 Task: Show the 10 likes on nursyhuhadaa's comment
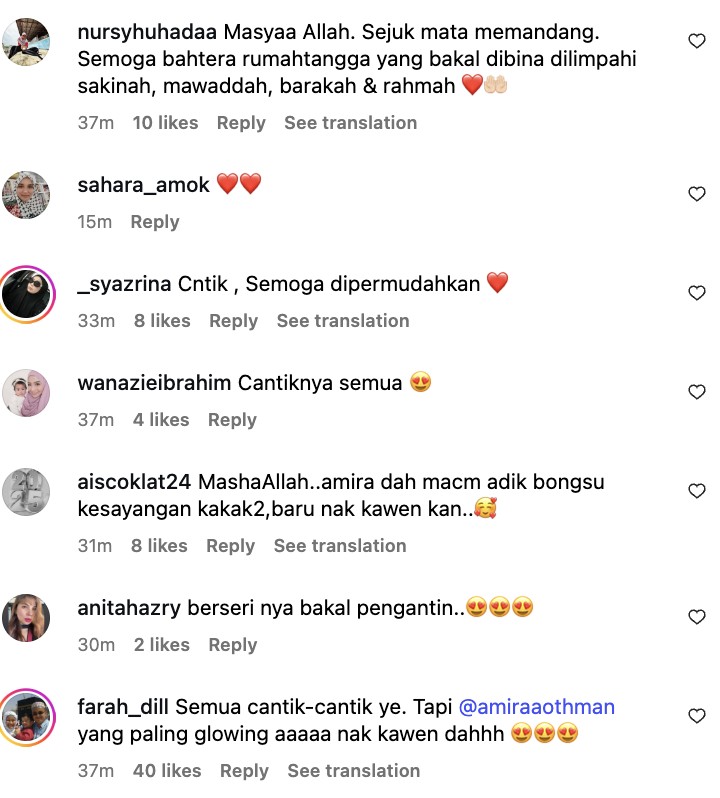click(x=165, y=123)
